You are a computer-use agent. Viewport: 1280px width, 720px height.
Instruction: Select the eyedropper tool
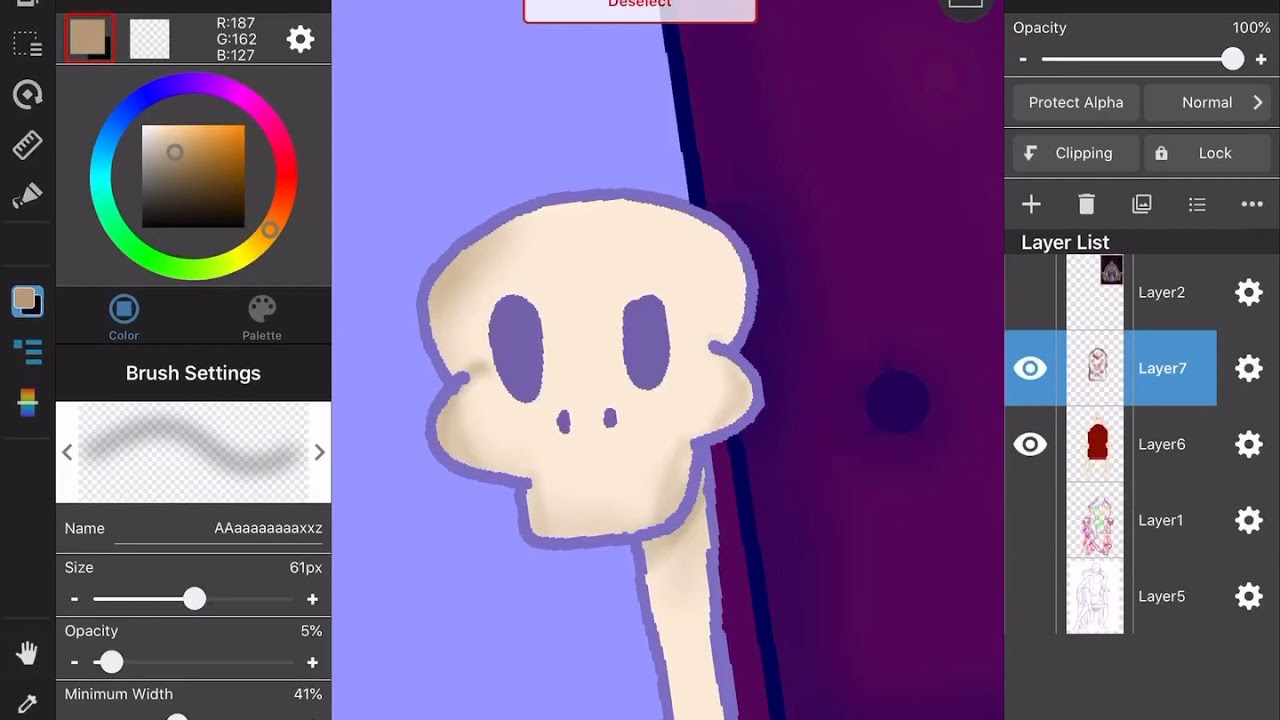pos(27,705)
